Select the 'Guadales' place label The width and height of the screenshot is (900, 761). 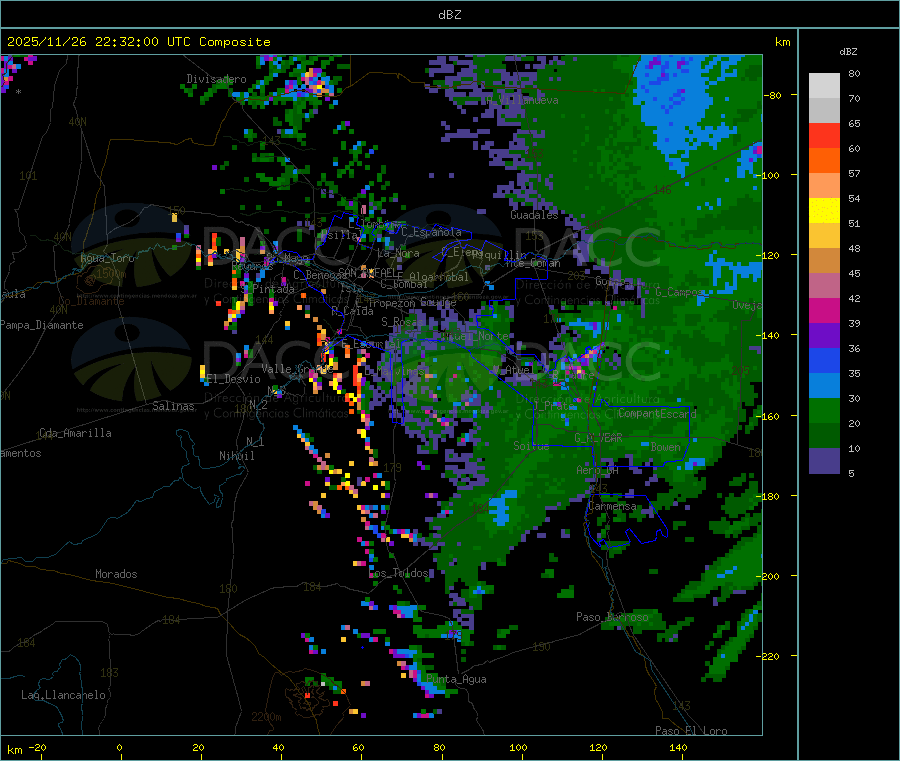click(534, 215)
